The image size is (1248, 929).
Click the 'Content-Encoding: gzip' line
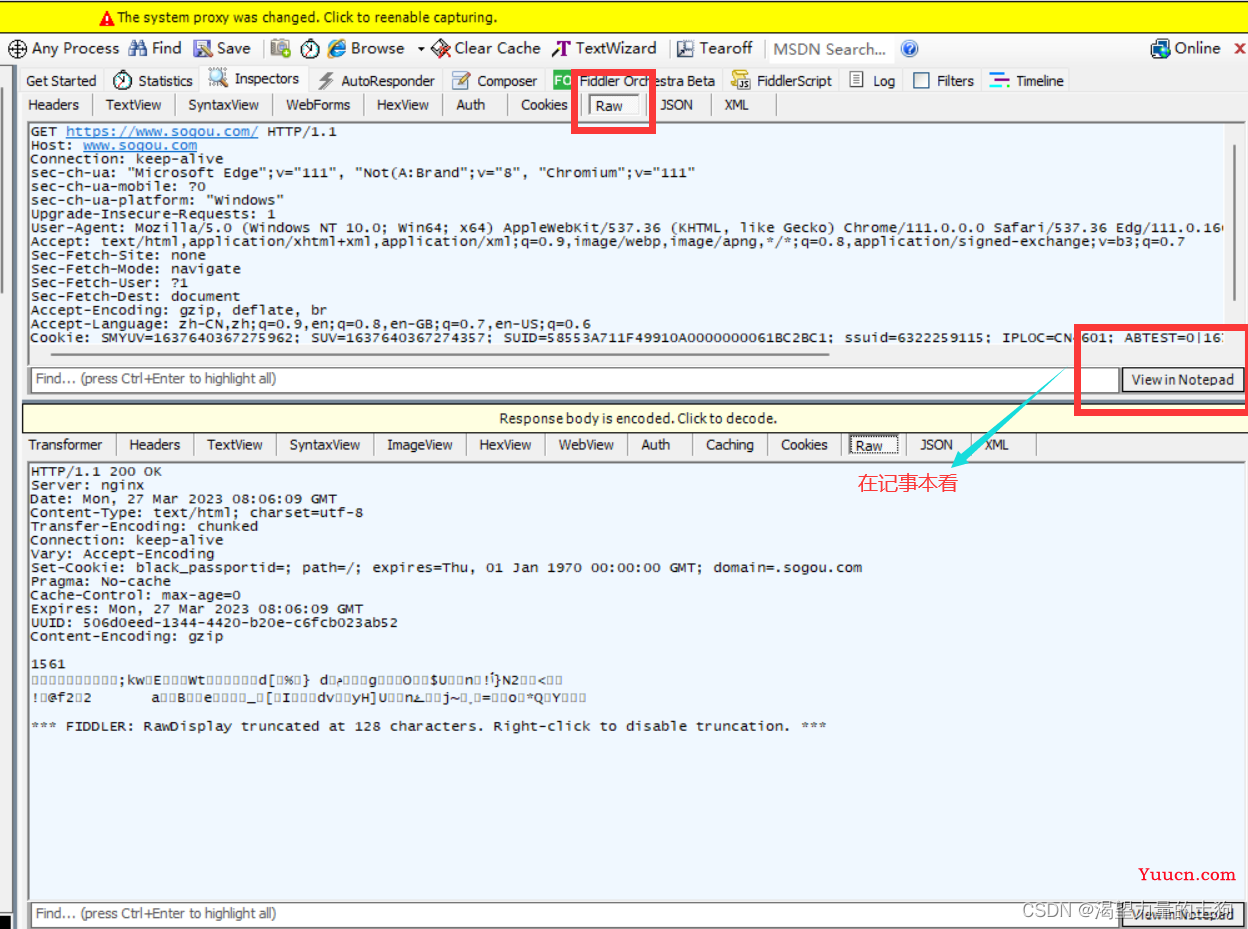coord(127,637)
